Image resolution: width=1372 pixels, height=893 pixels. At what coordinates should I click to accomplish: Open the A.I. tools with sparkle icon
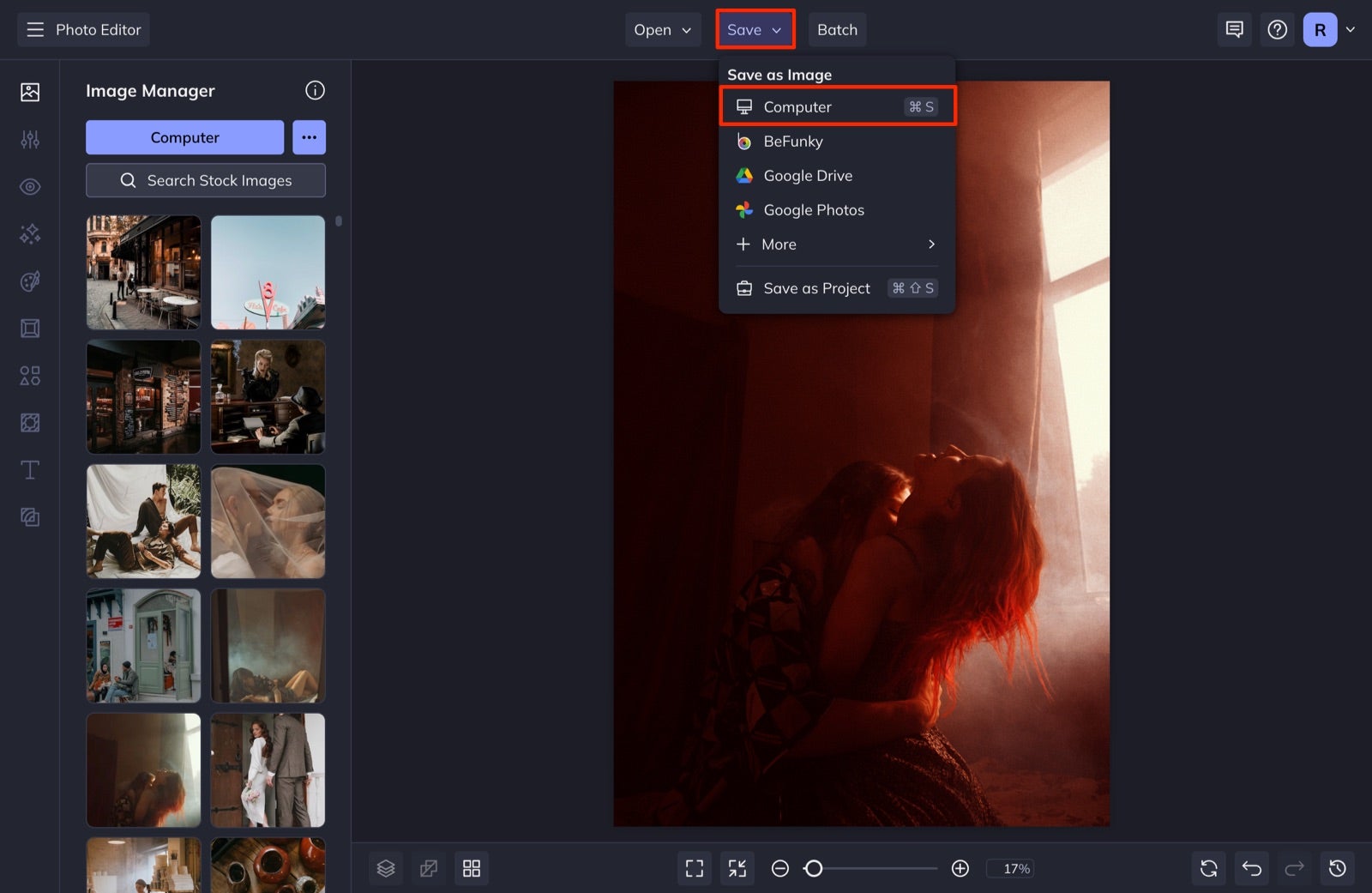coord(30,233)
